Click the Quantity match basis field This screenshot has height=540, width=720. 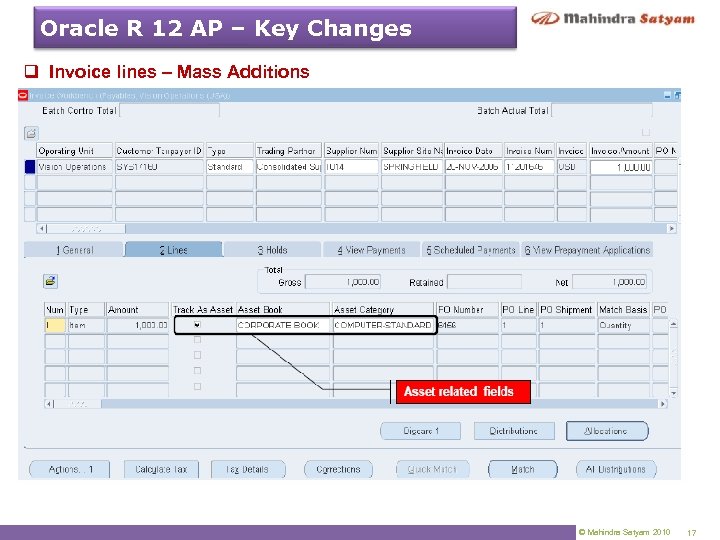(624, 325)
